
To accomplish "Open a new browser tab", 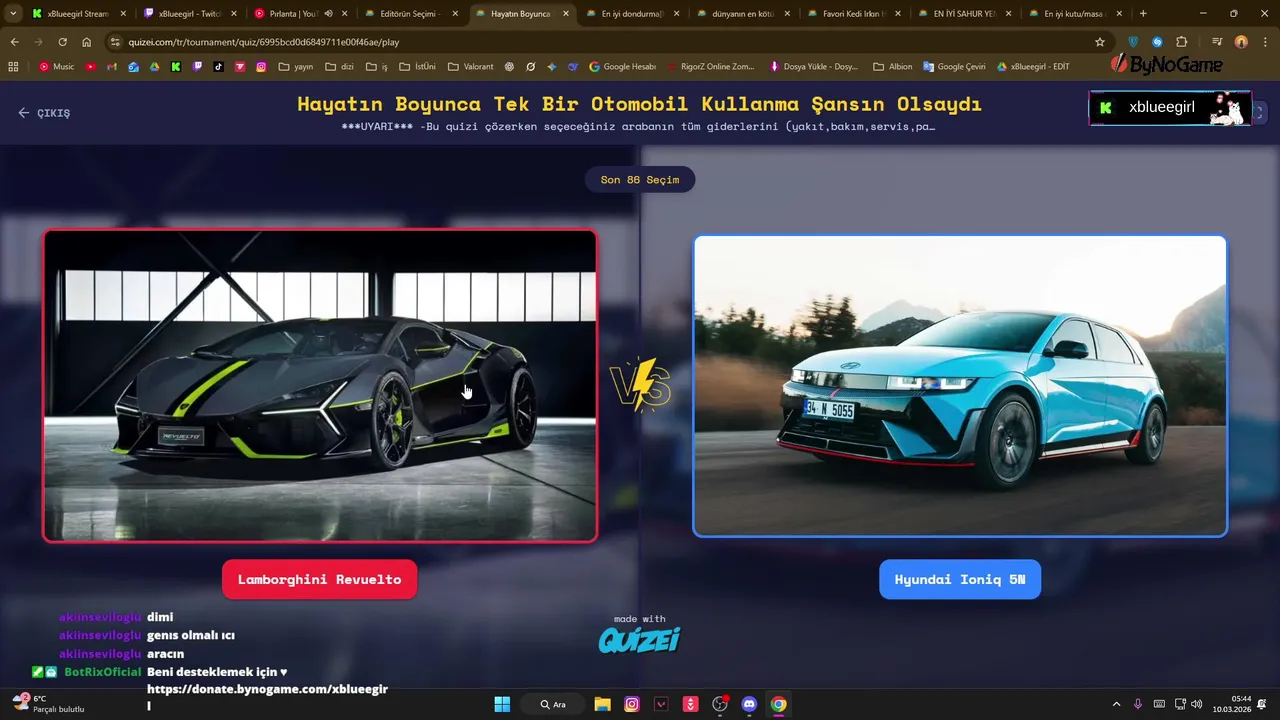I will pyautogui.click(x=1143, y=14).
